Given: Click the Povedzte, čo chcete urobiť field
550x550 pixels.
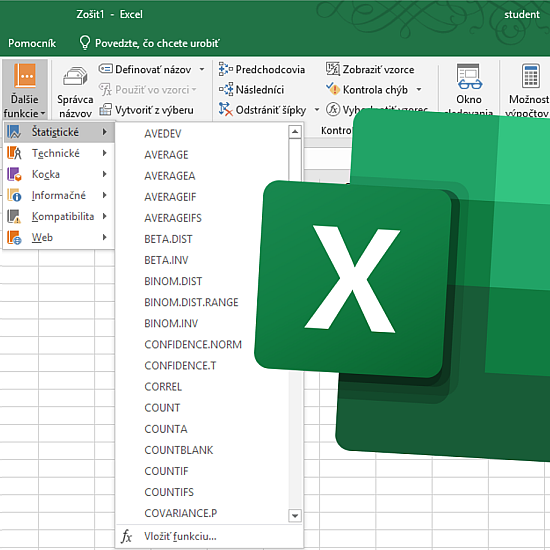Looking at the screenshot, I should pos(157,43).
